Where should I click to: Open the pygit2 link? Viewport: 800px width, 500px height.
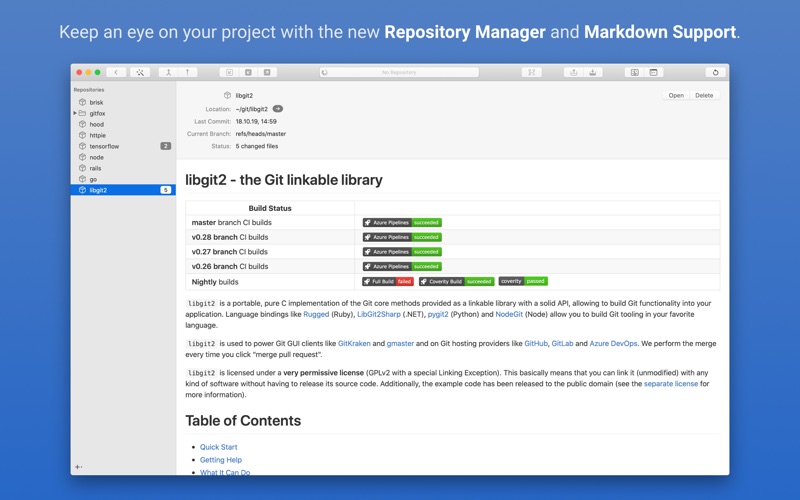point(438,314)
